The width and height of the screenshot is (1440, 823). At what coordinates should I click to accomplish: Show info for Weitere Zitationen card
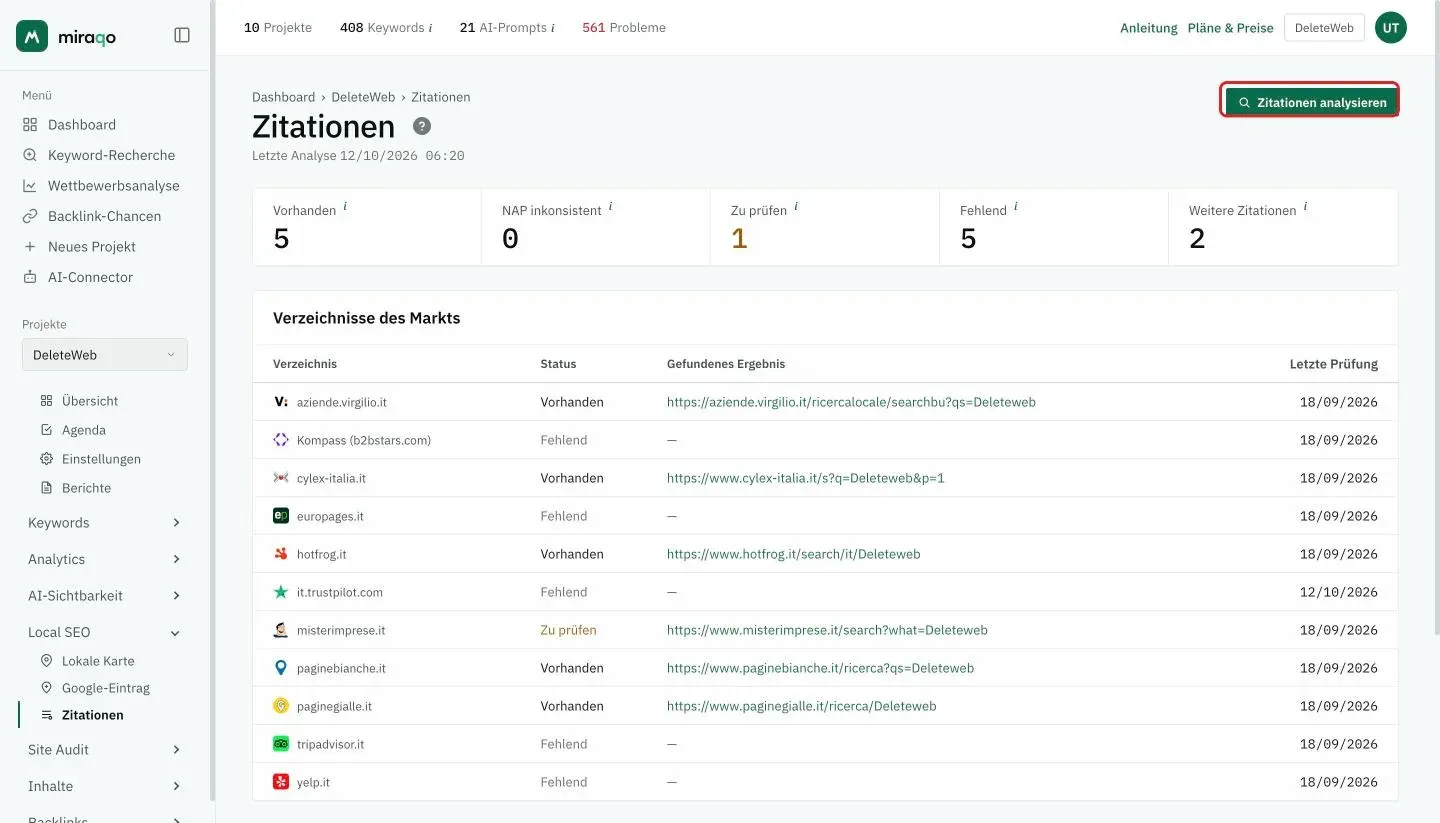click(1305, 206)
